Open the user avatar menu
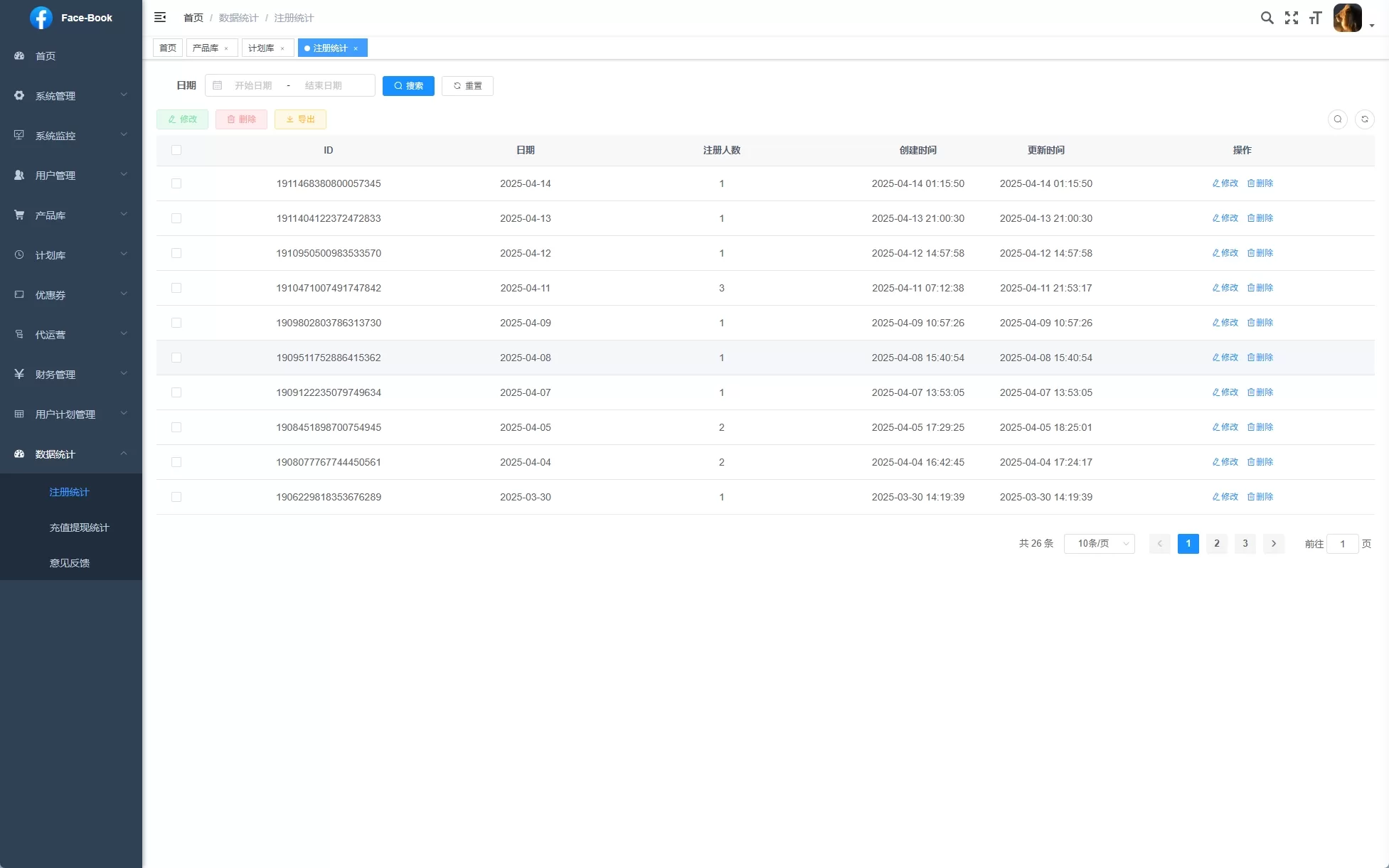1389x868 pixels. point(1348,18)
